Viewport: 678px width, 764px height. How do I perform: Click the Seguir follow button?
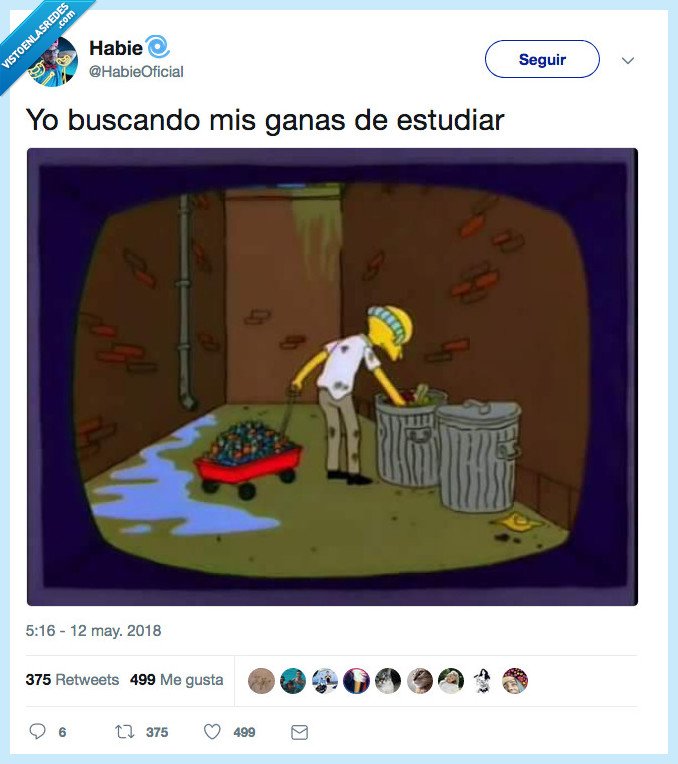click(x=542, y=59)
